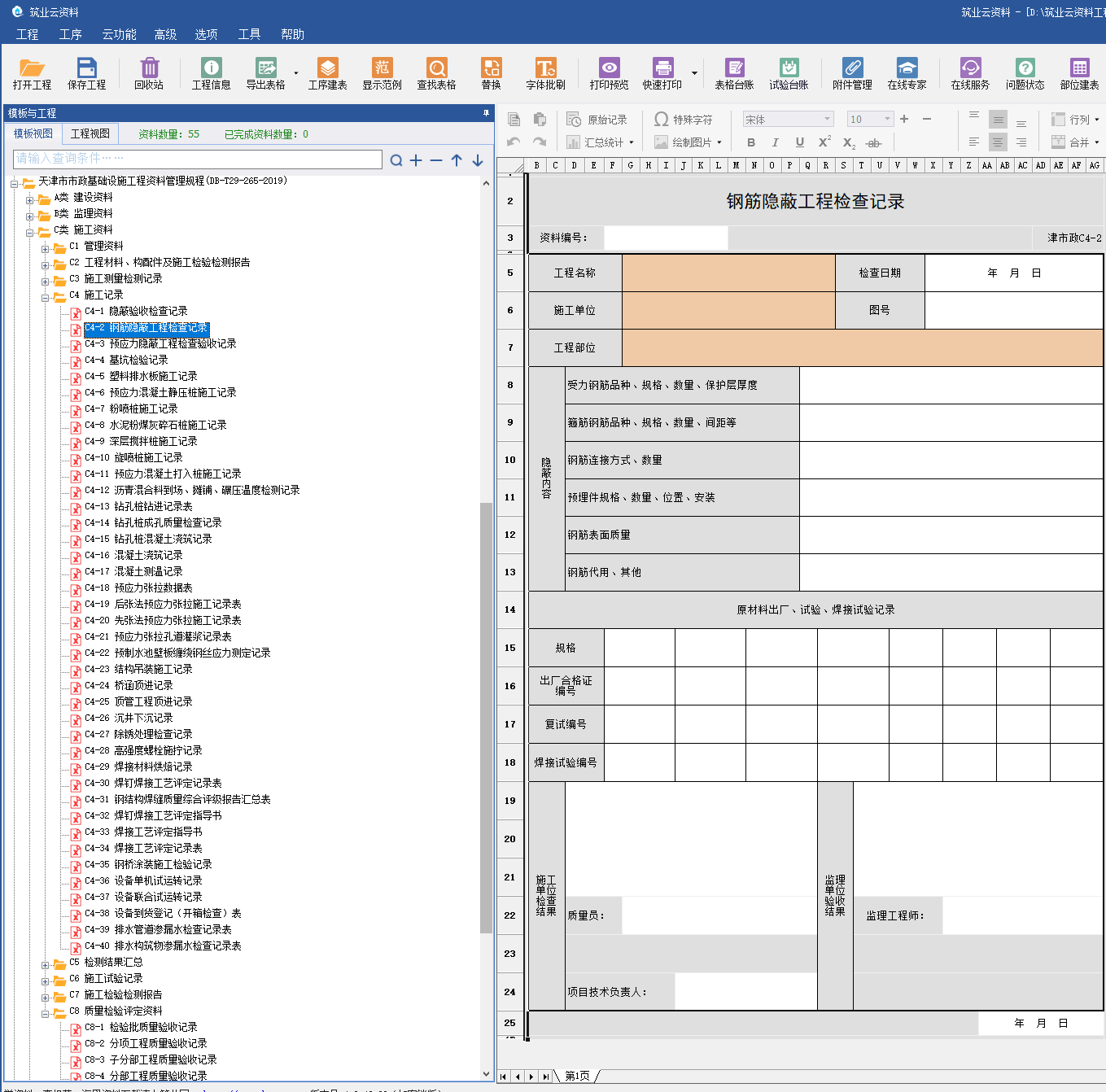Image resolution: width=1106 pixels, height=1092 pixels.
Task: Open the 快速打印 dropdown arrow
Action: 694,73
